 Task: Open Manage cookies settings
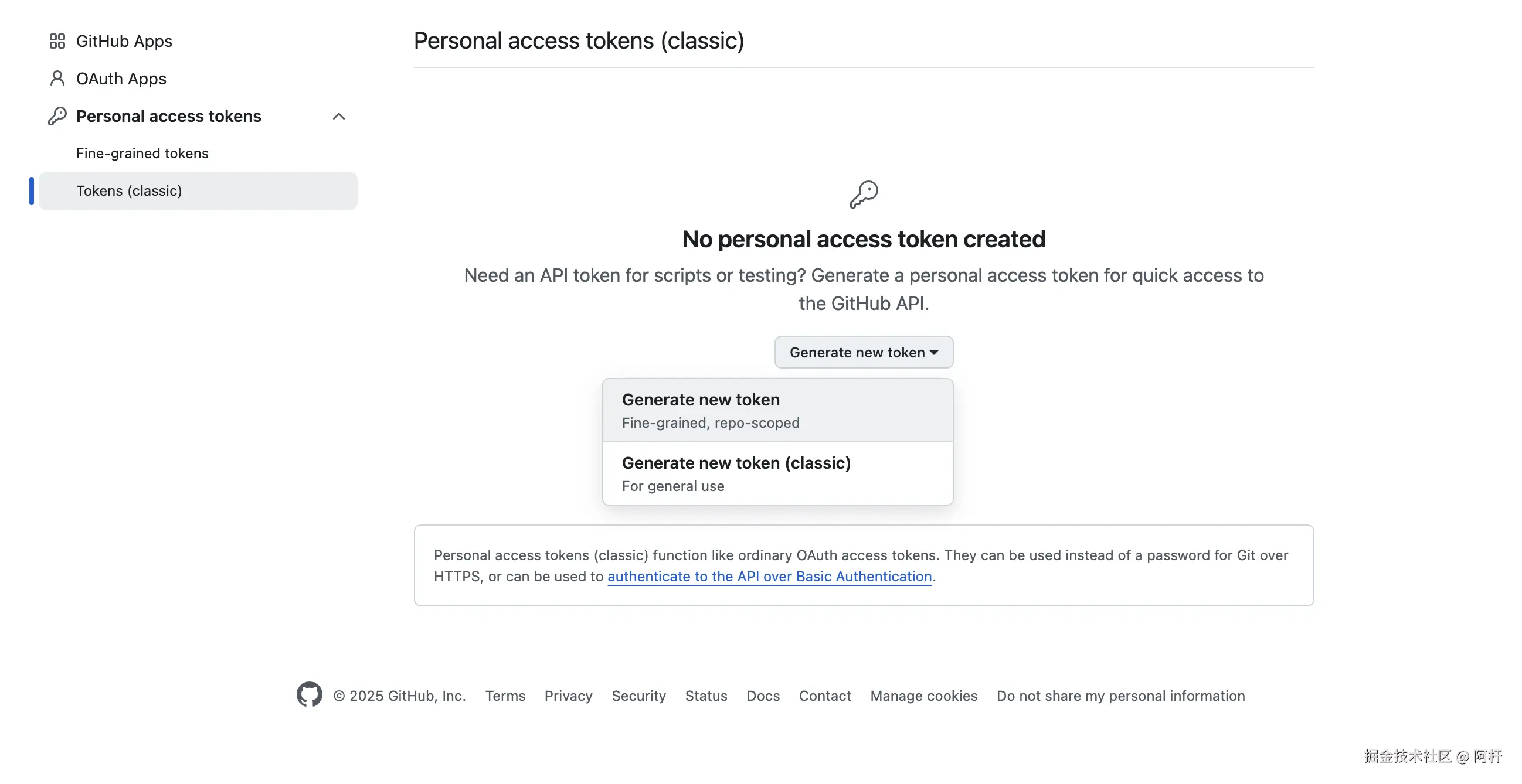click(x=923, y=696)
